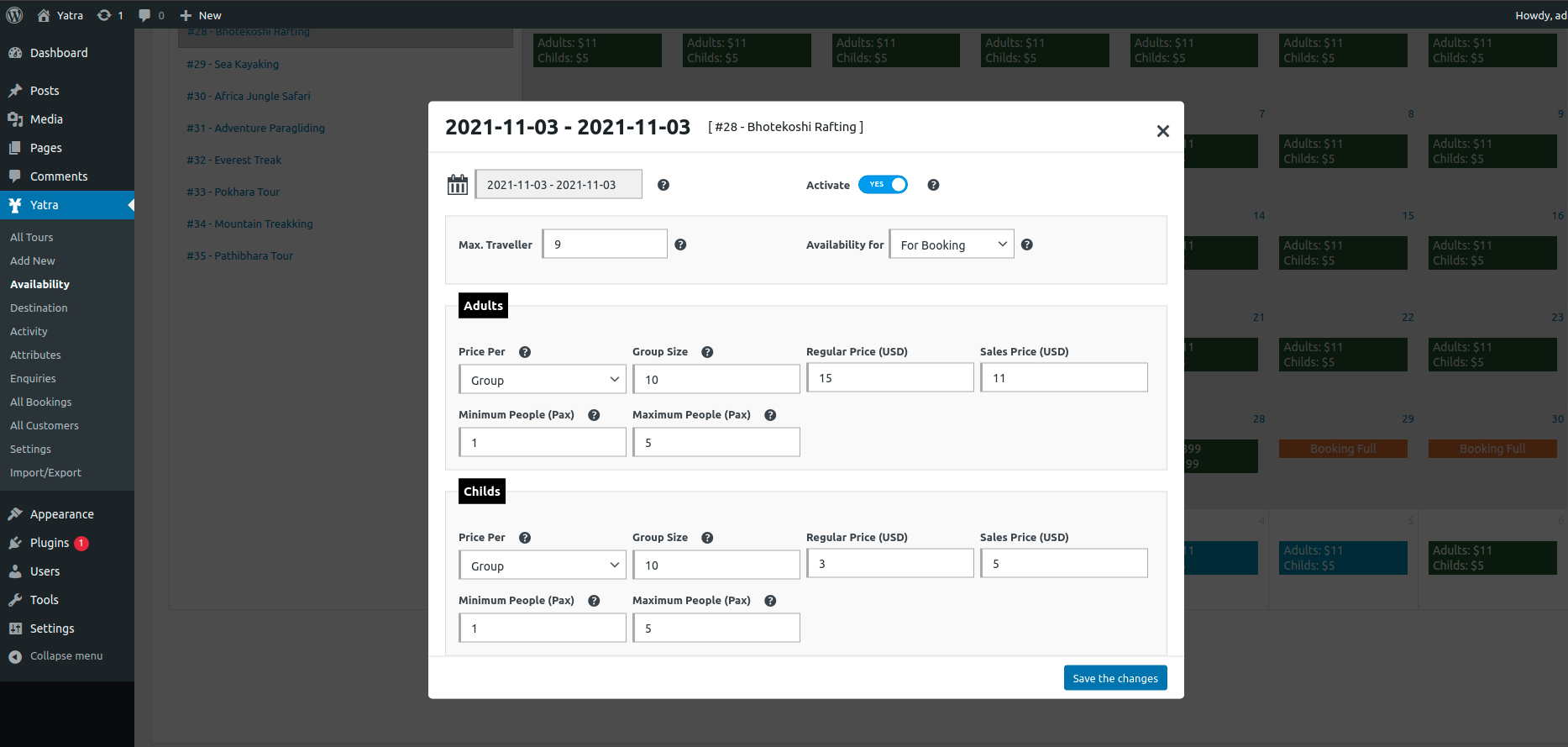Click help icon next to date range
The width and height of the screenshot is (1568, 747).
pos(663,185)
